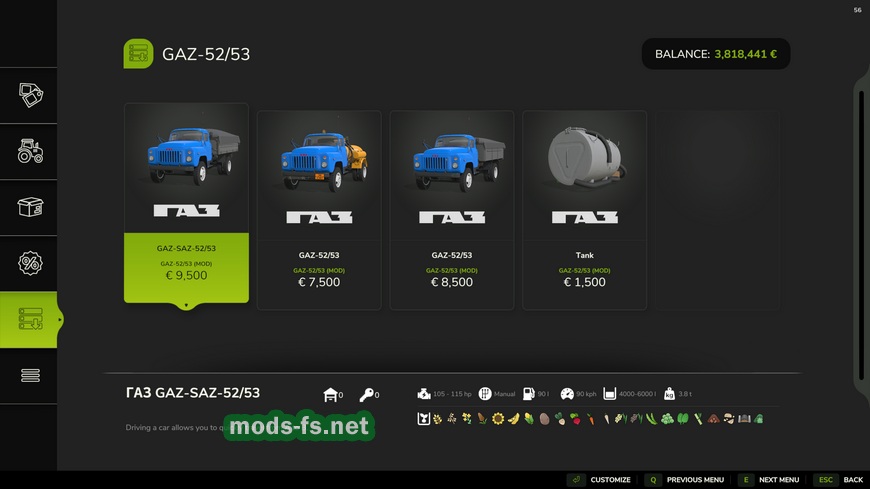Click the green category icon beside GAZ-52/53 title
The image size is (870, 489).
tap(138, 54)
